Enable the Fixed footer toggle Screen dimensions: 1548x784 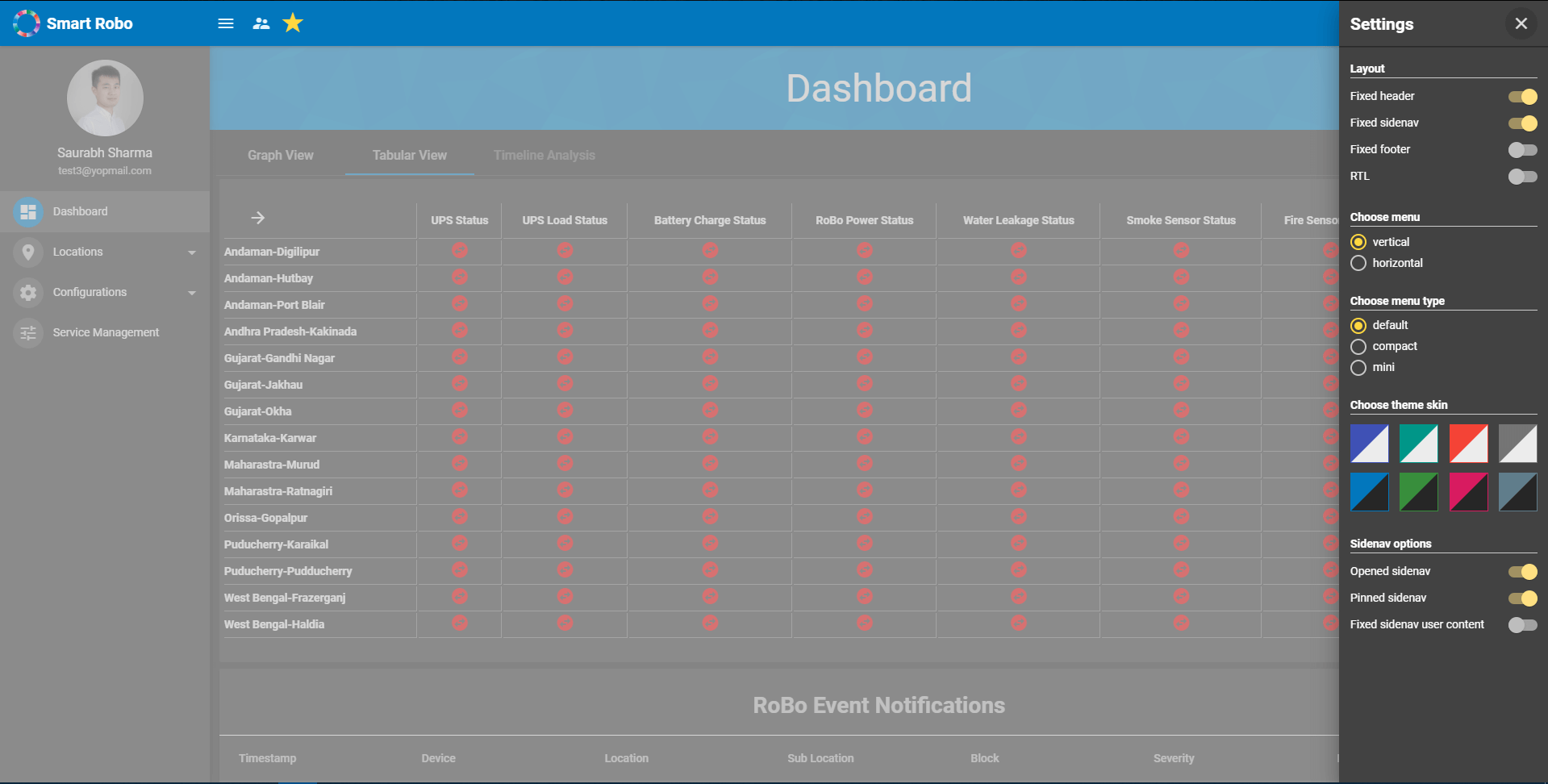tap(1522, 150)
